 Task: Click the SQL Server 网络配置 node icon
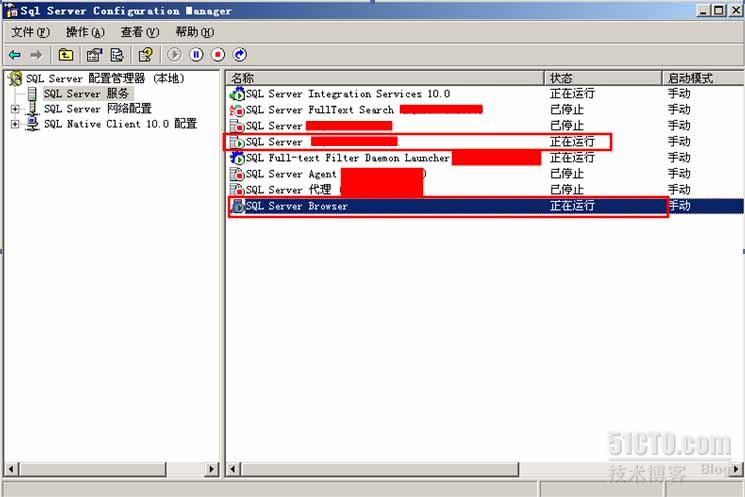pyautogui.click(x=32, y=109)
